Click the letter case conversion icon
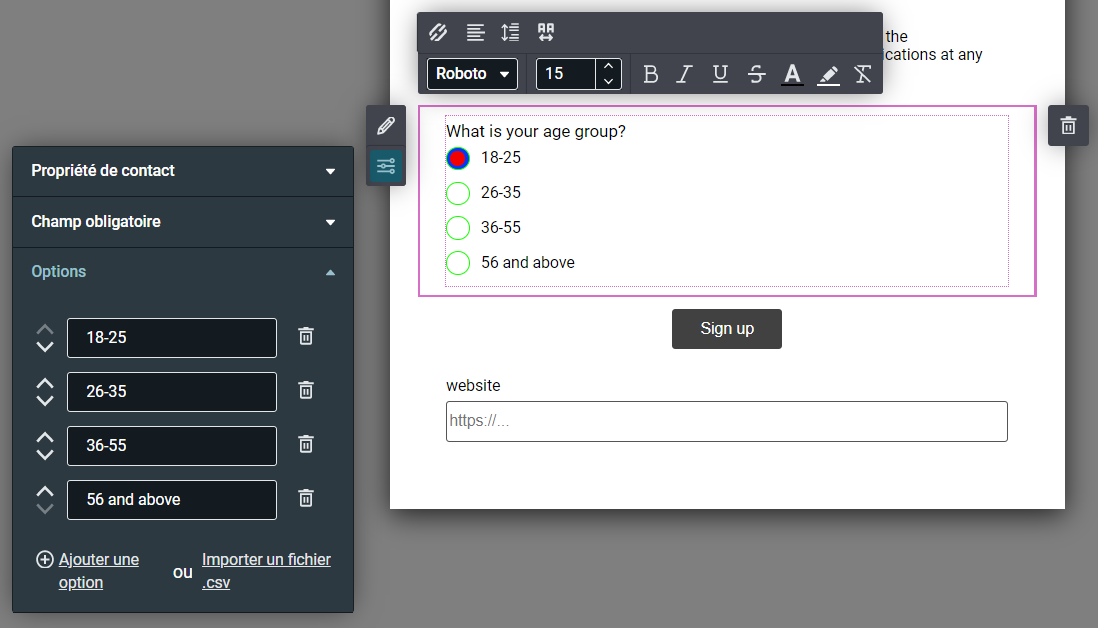Screen dimensions: 1098x628 (546, 32)
